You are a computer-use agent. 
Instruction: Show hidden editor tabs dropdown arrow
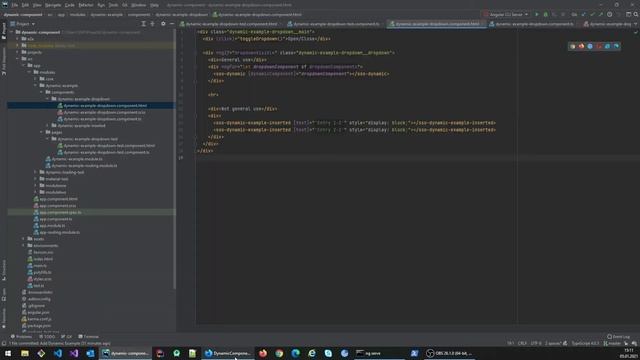[x=636, y=24]
